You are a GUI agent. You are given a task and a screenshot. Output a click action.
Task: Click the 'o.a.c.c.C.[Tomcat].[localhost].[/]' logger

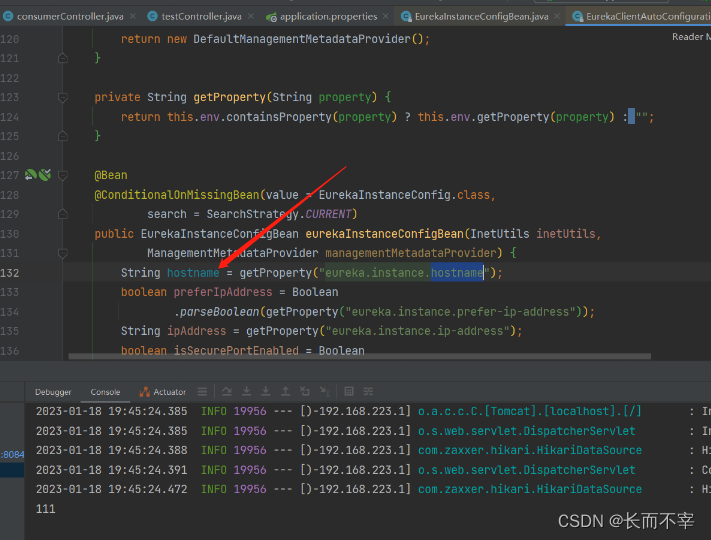[530, 411]
